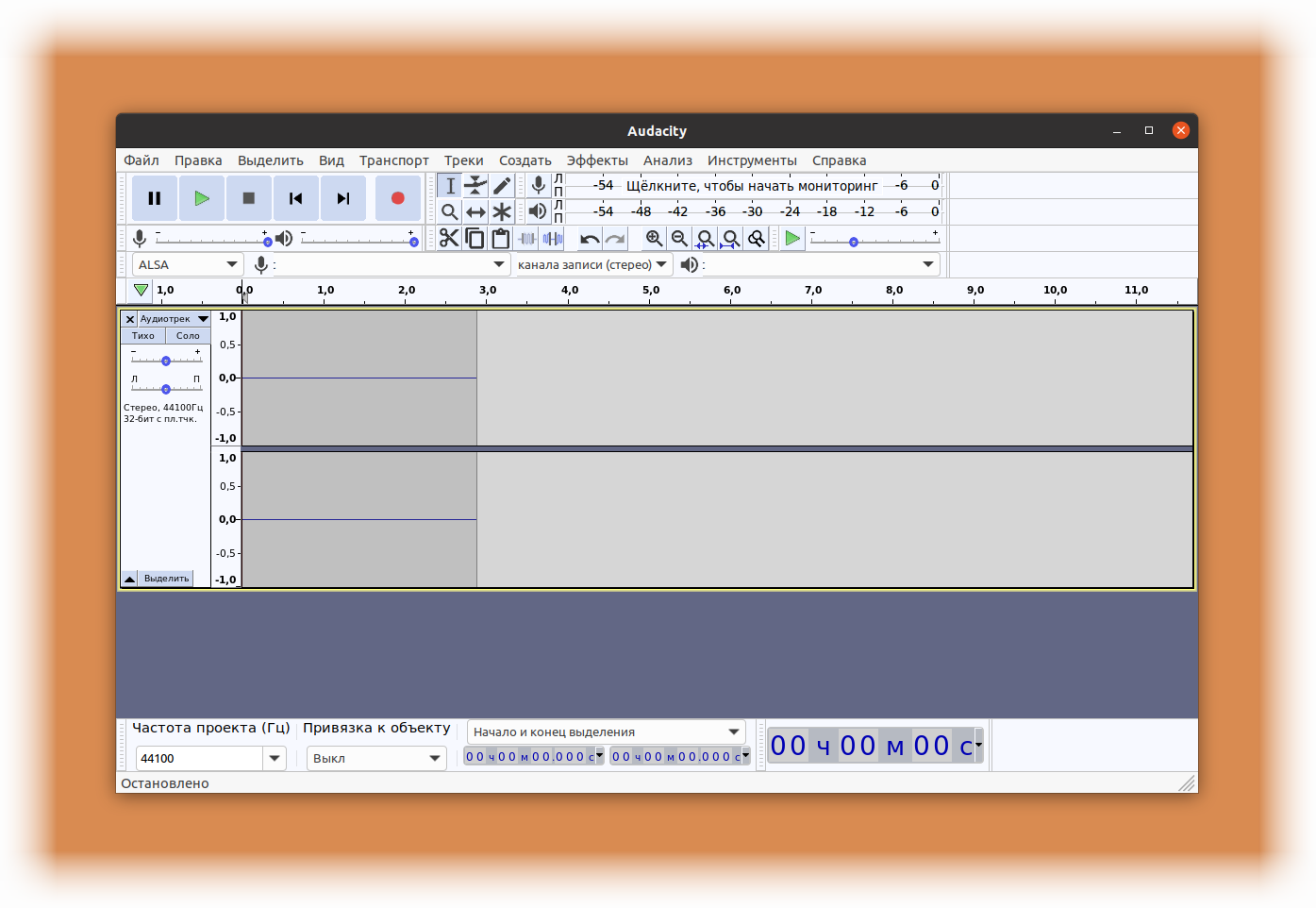Toggle the Тихо mute button
Viewport: 1316px width, 908px height.
pos(143,336)
